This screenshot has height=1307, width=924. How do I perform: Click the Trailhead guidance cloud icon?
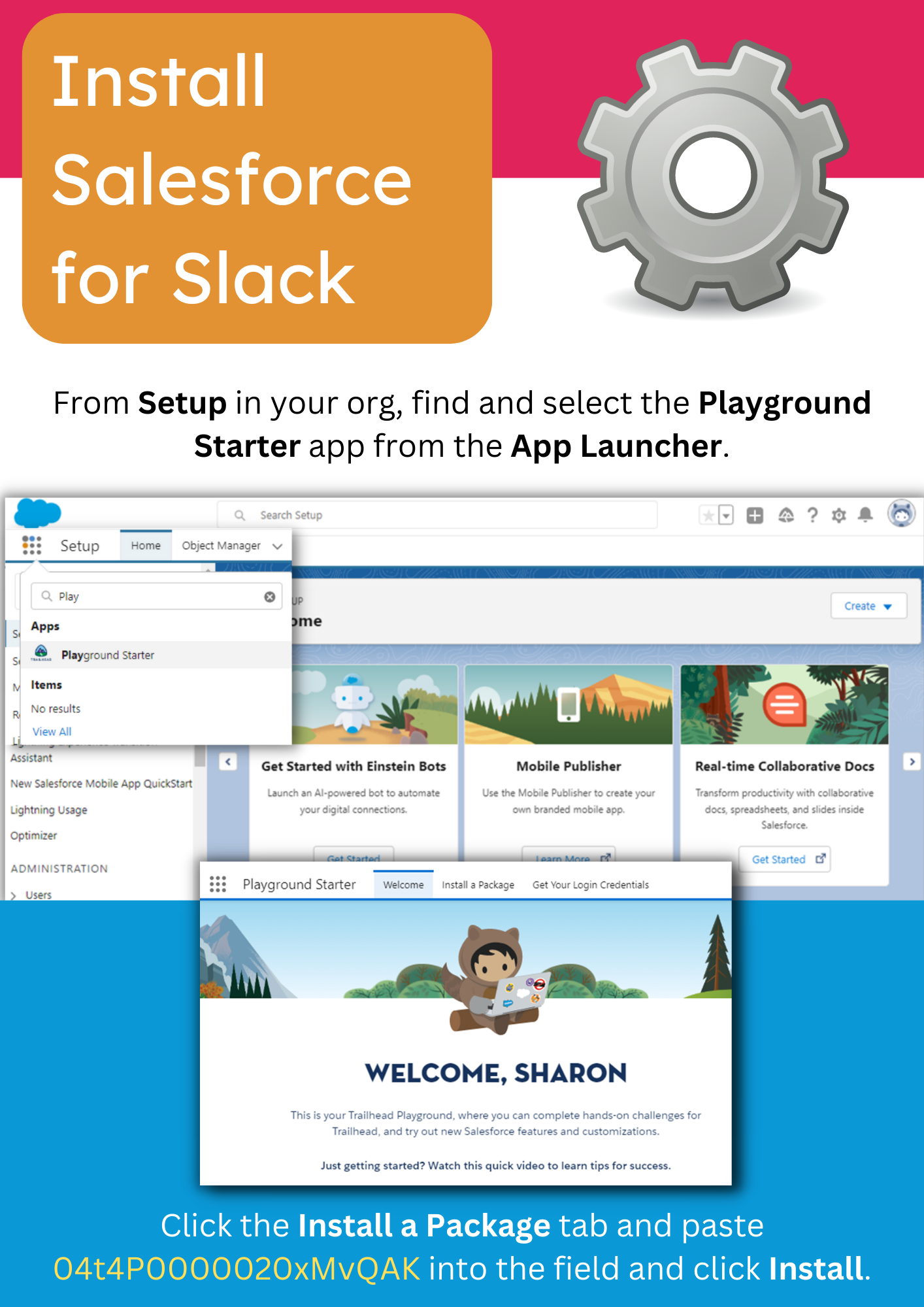(x=785, y=515)
